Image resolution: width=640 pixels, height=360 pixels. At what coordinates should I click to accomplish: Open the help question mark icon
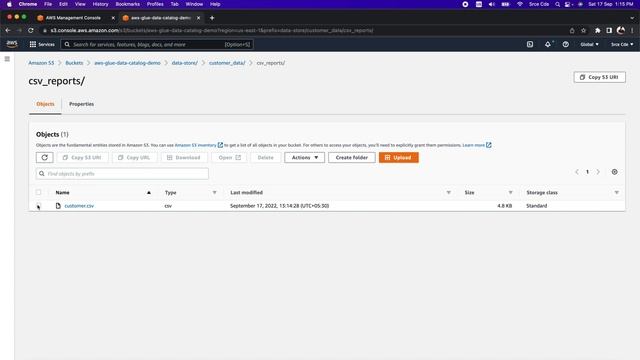566,44
